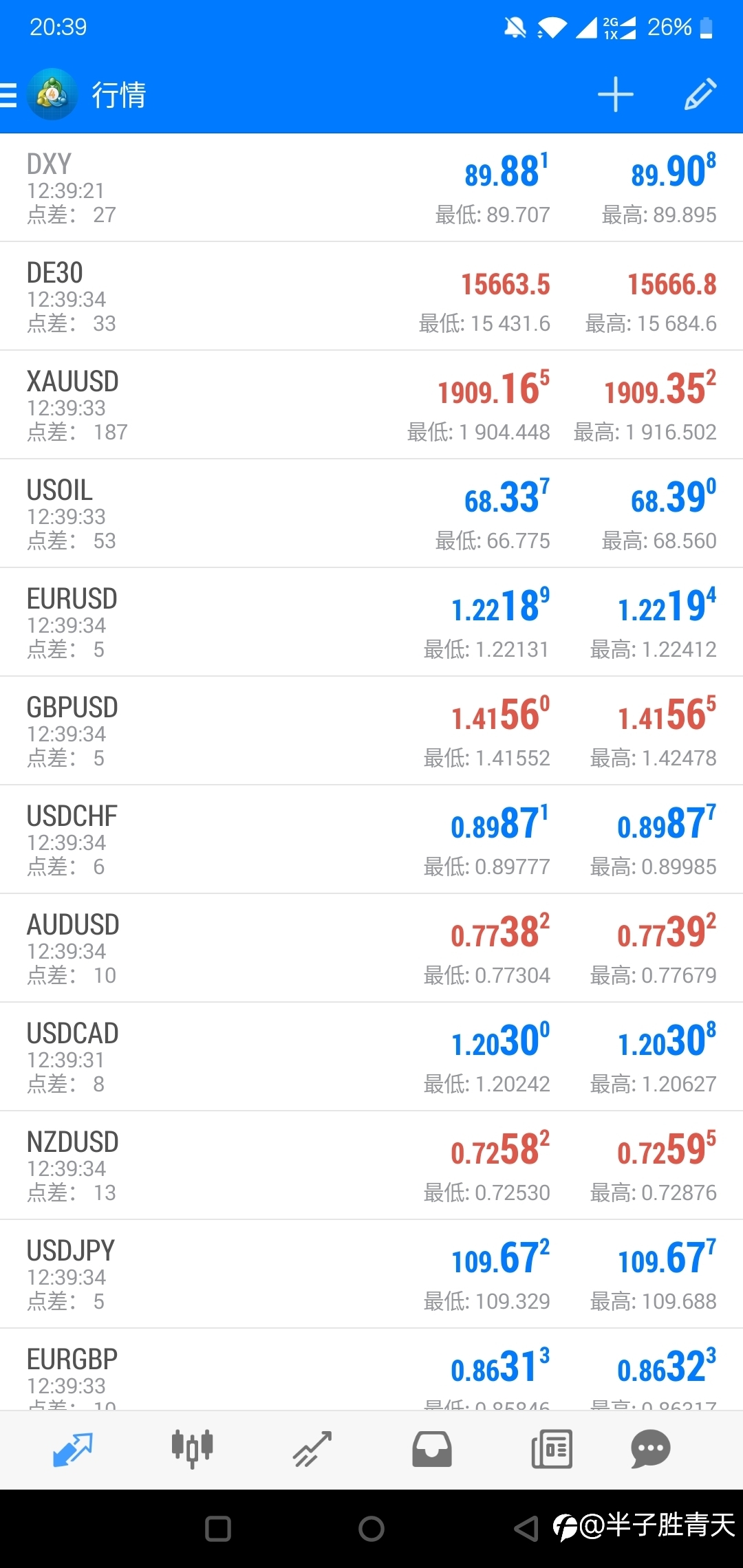This screenshot has width=743, height=1568.
Task: Tap the MetaTrader app logo
Action: coord(52,94)
